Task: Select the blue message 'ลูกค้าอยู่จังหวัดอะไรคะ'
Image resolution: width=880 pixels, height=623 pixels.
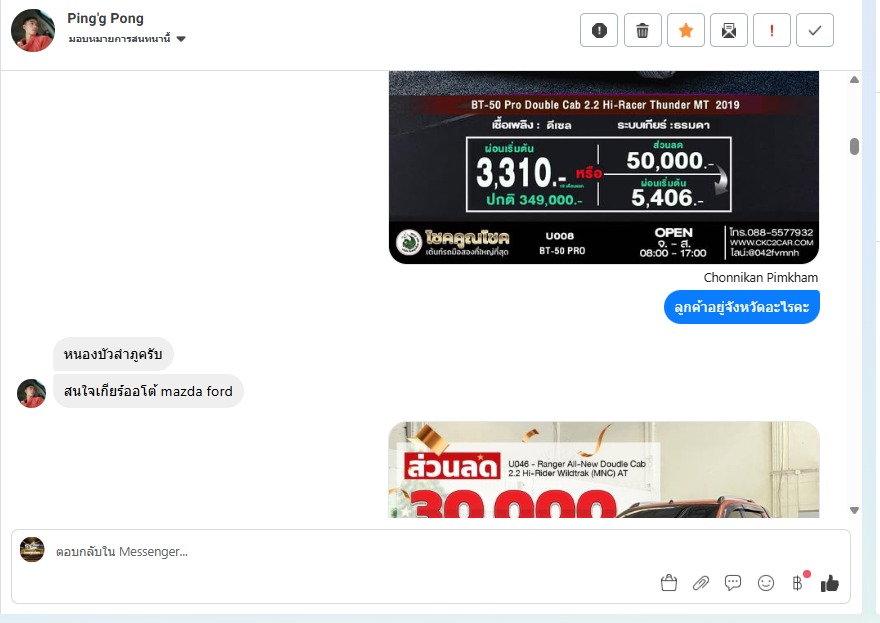Action: coord(741,307)
